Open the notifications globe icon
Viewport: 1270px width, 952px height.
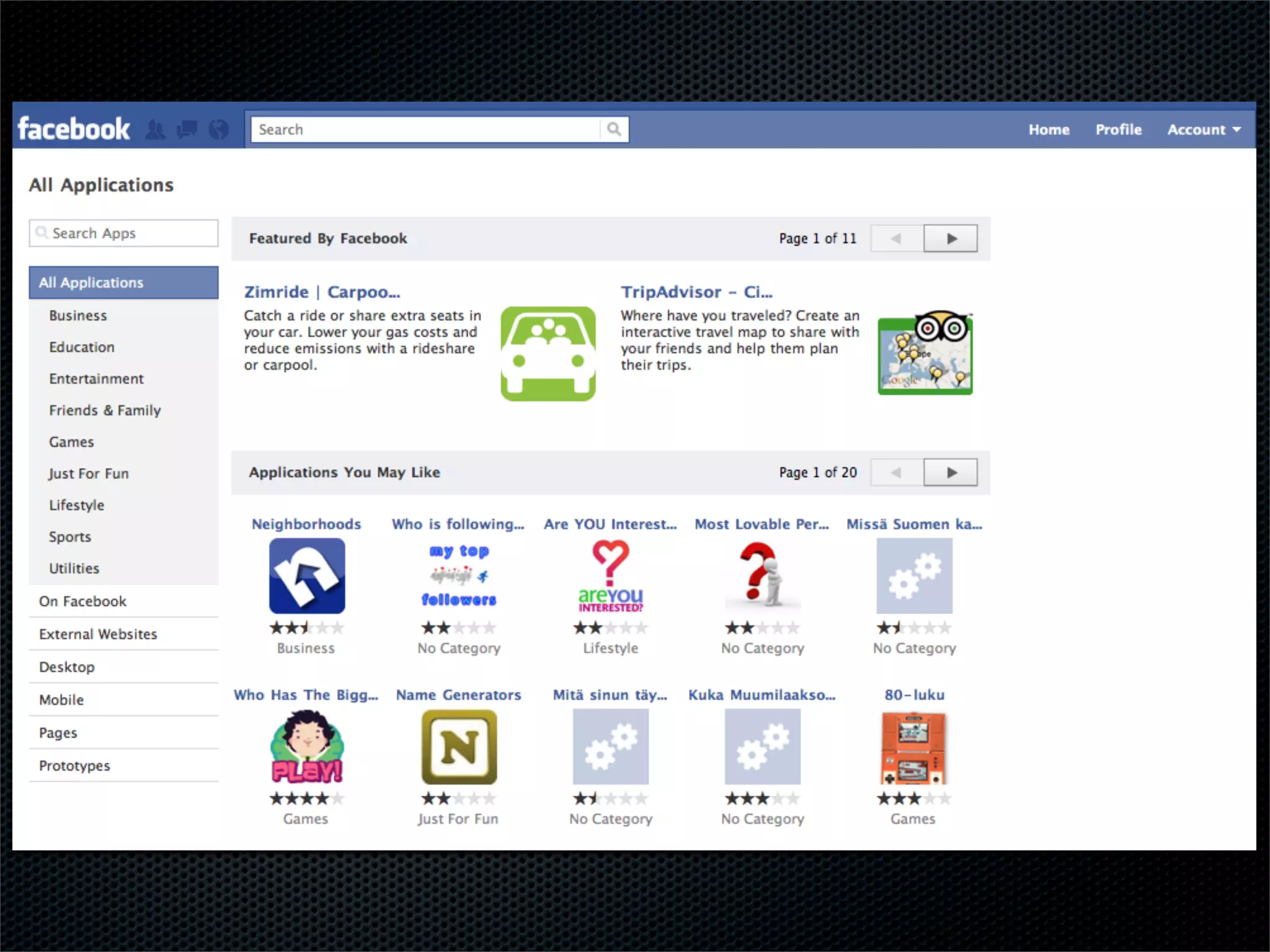218,130
